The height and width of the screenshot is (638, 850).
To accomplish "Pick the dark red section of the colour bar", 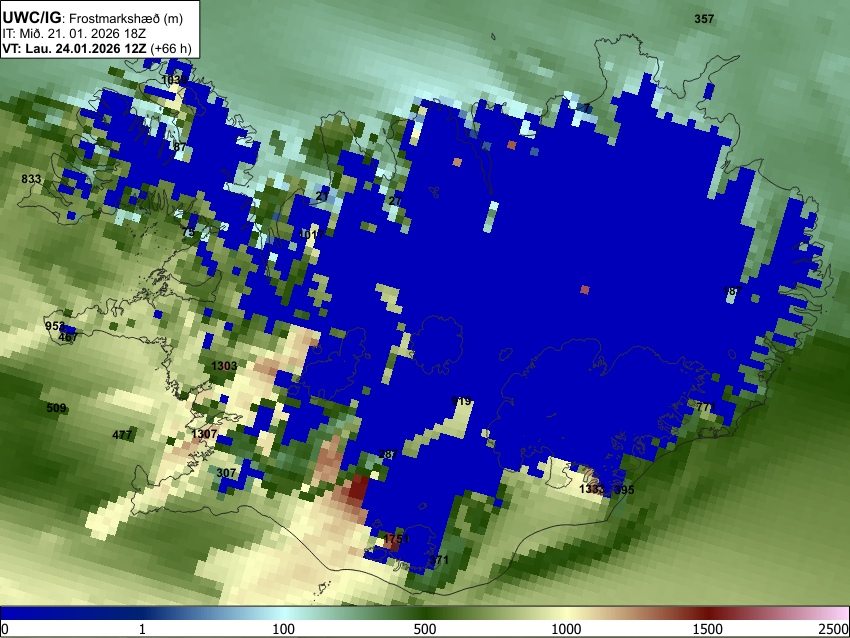I will 710,613.
